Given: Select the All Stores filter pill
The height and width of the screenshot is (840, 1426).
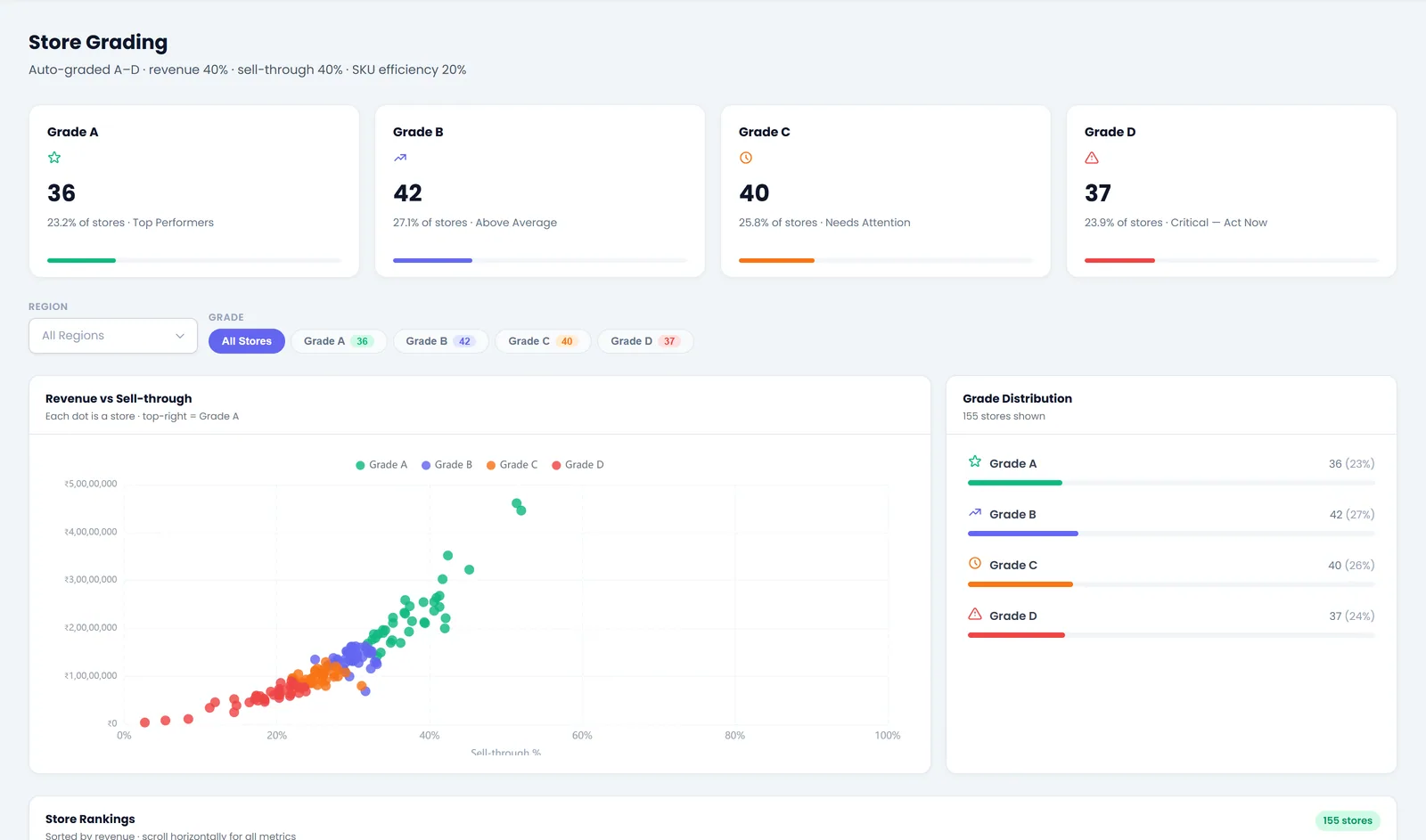Looking at the screenshot, I should (x=247, y=341).
